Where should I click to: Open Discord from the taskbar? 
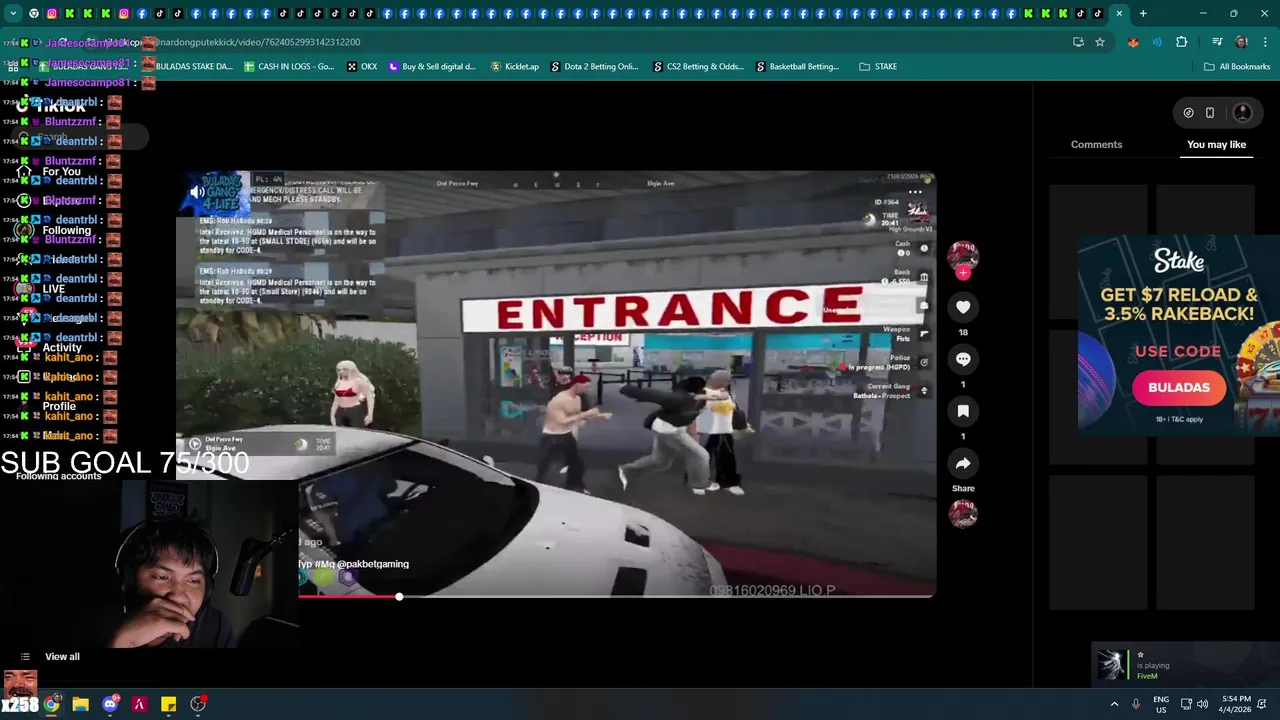110,704
